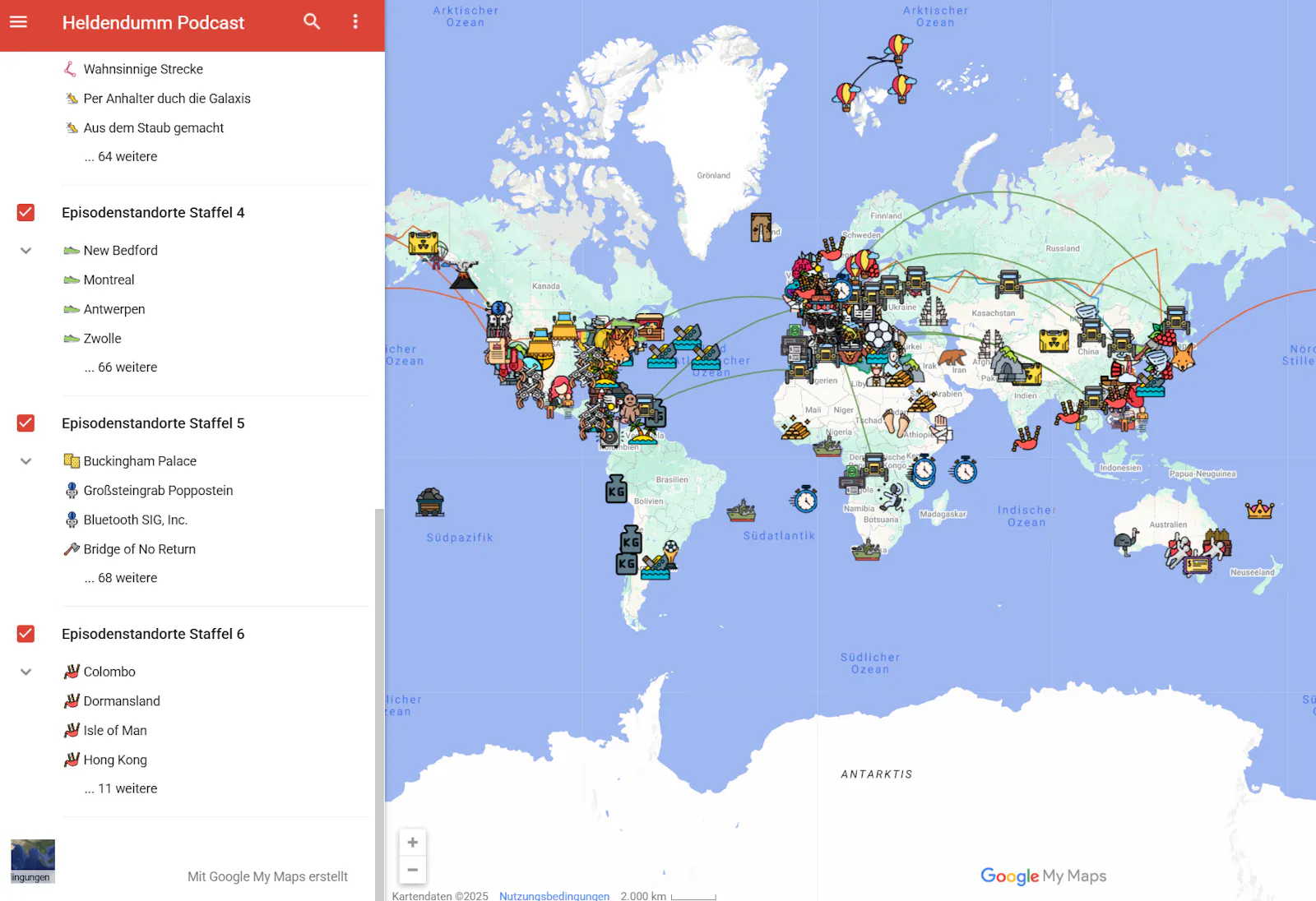The height and width of the screenshot is (901, 1316).
Task: Click the gold bars marker in West Africa
Action: click(795, 428)
